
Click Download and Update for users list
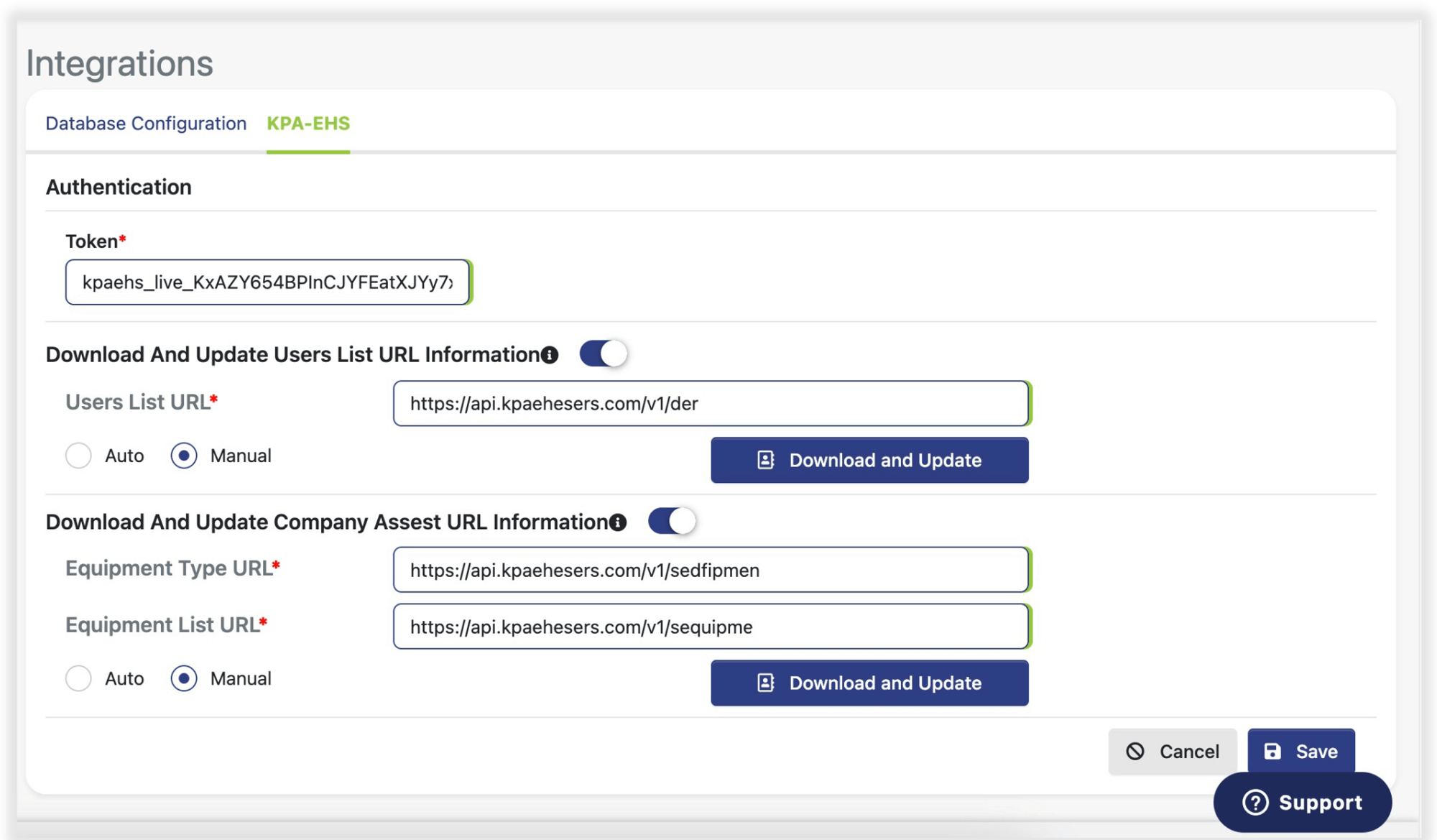[869, 460]
